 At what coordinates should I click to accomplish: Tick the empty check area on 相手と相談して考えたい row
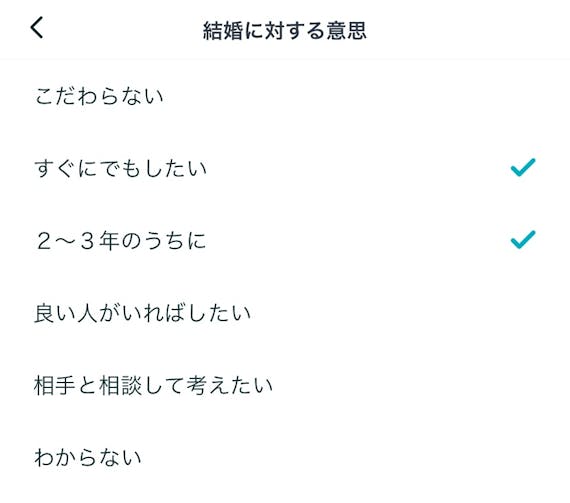point(523,385)
